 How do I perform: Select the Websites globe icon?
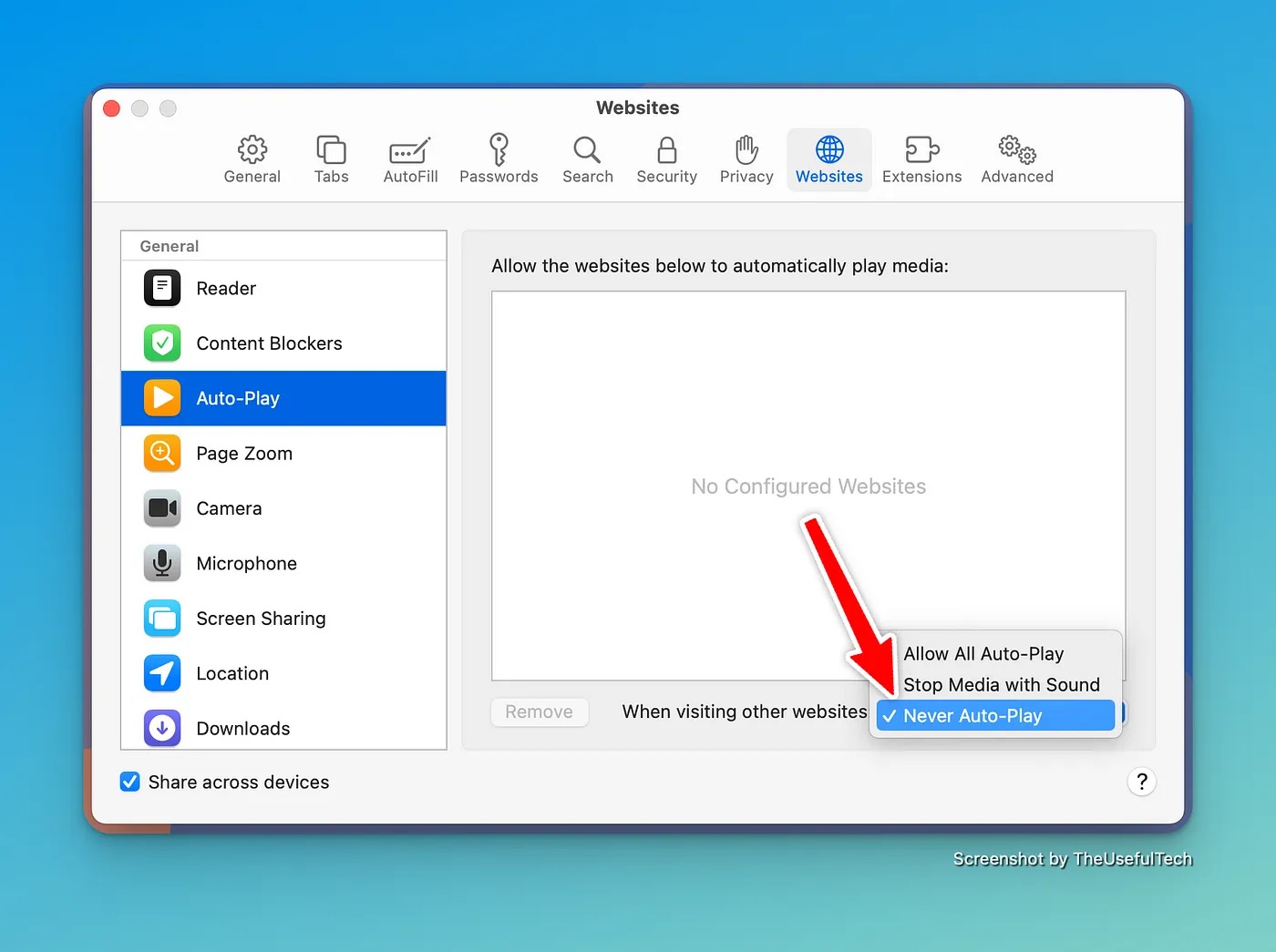829,148
